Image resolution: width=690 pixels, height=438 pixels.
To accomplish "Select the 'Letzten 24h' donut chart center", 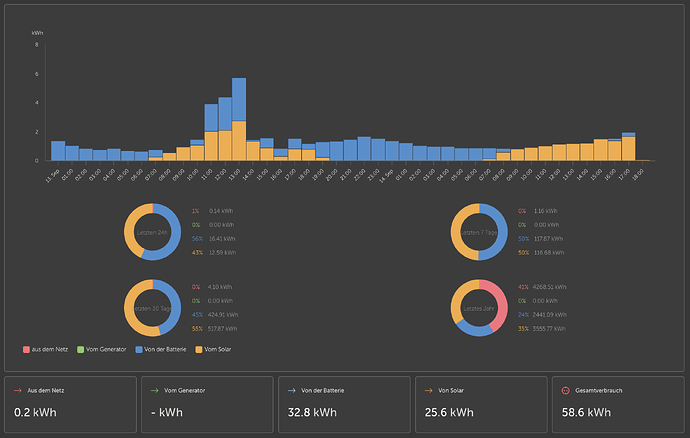I will point(152,232).
